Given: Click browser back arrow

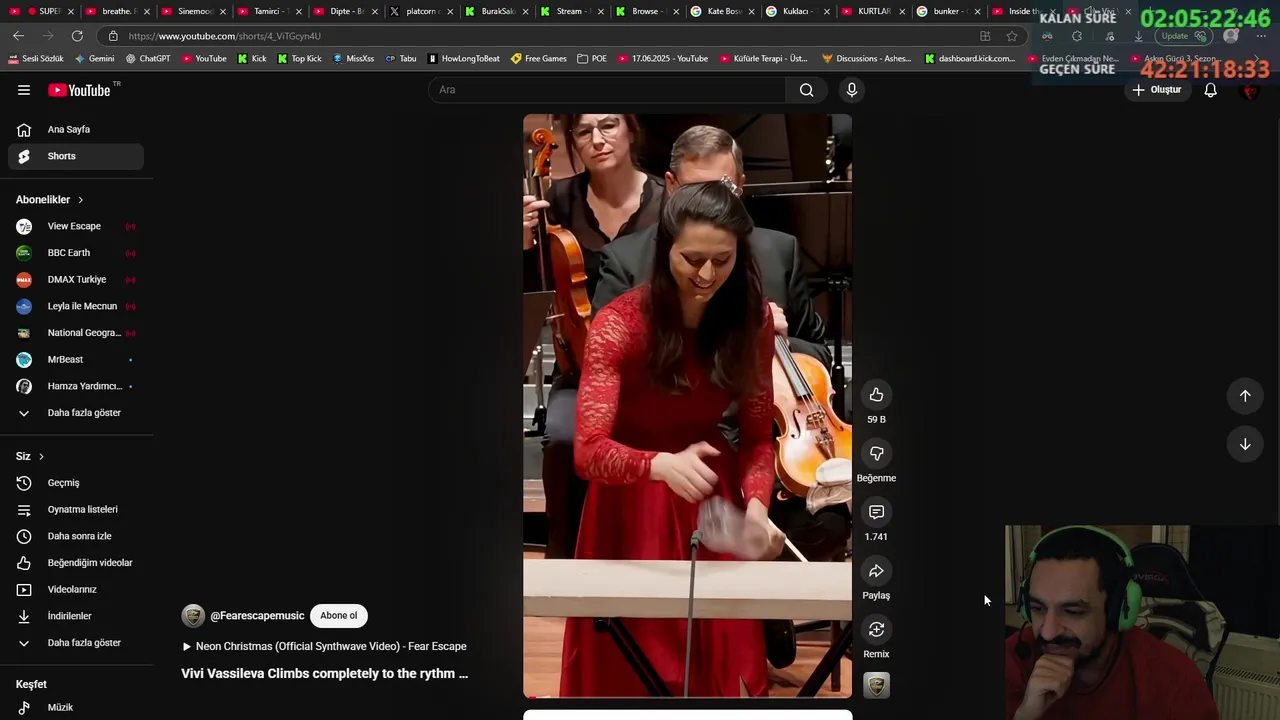Looking at the screenshot, I should pos(18,36).
